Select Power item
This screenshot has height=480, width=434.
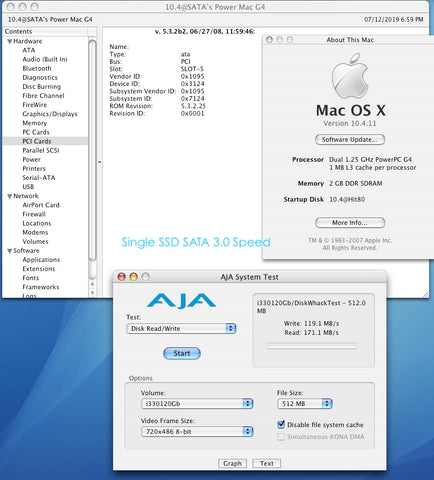[x=32, y=160]
